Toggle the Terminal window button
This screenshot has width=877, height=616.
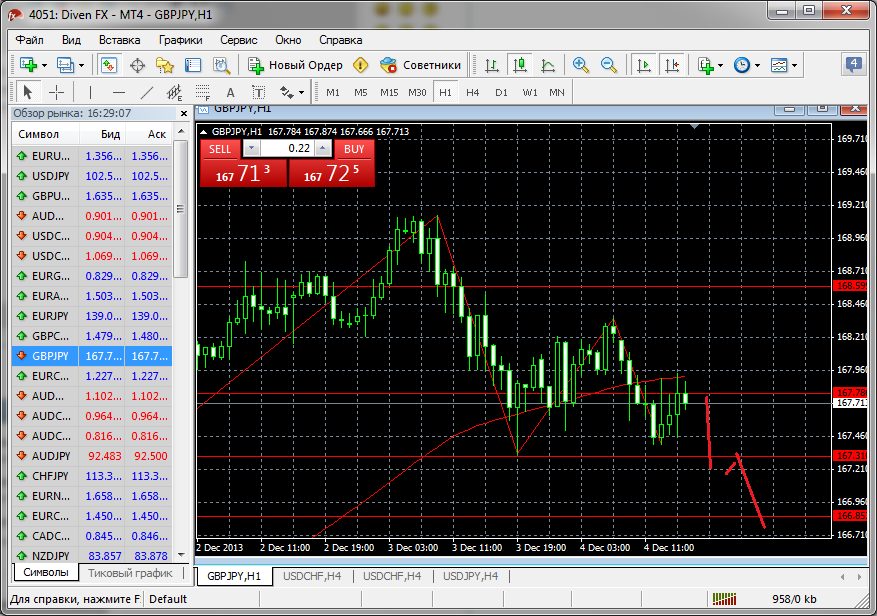click(193, 65)
